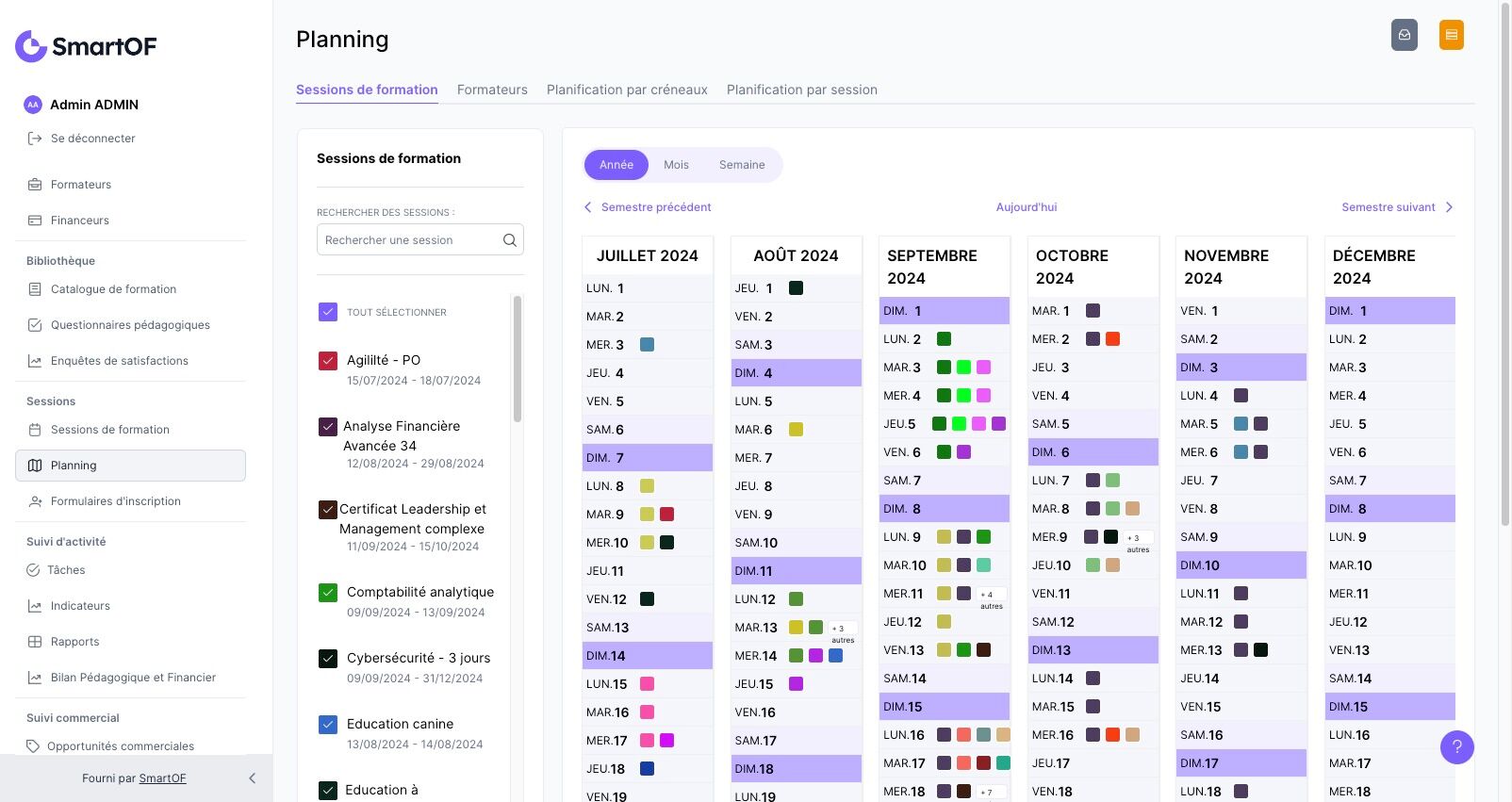This screenshot has width=1512, height=802.
Task: Toggle the Education à checkbox
Action: 328,790
